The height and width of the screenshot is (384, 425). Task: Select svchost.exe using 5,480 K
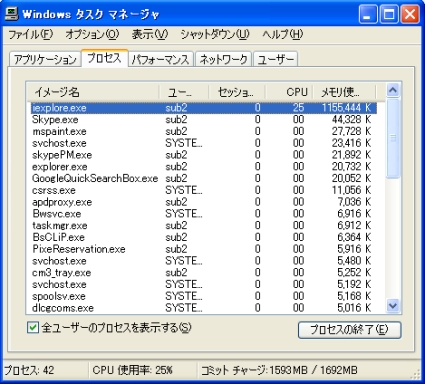pos(204,261)
